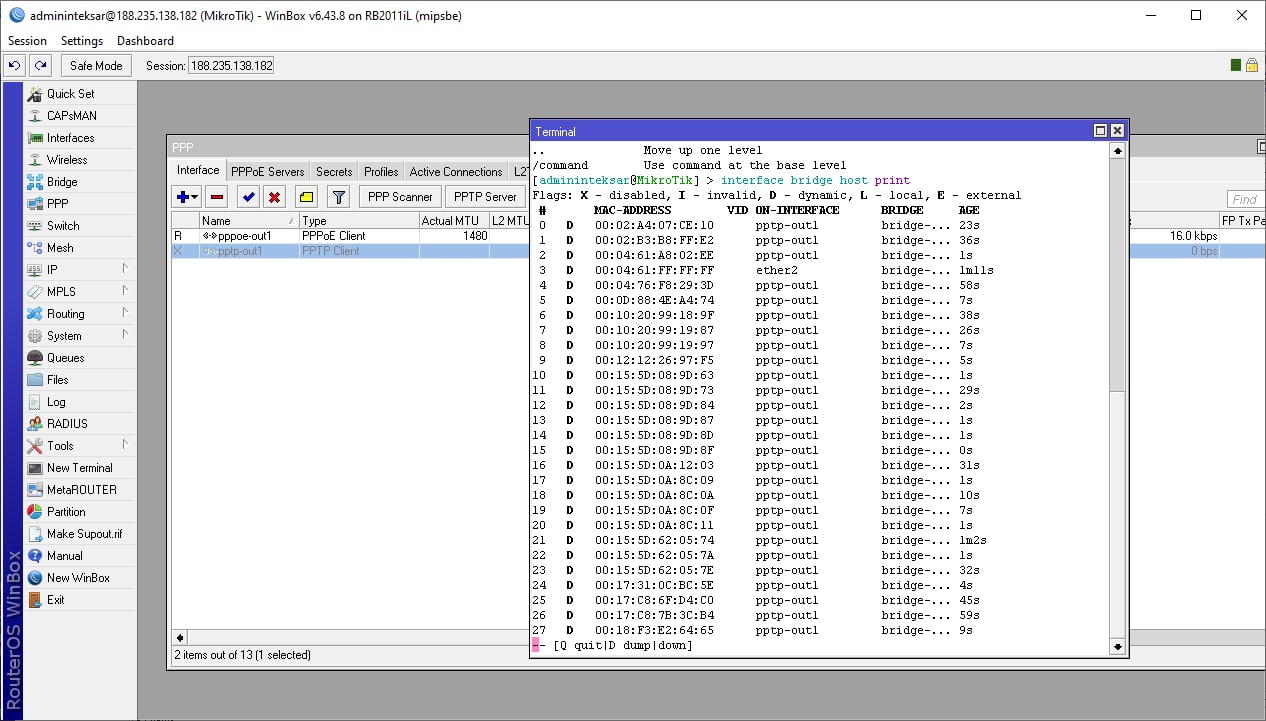Open Files in sidebar
Image resolution: width=1266 pixels, height=721 pixels.
[80, 380]
